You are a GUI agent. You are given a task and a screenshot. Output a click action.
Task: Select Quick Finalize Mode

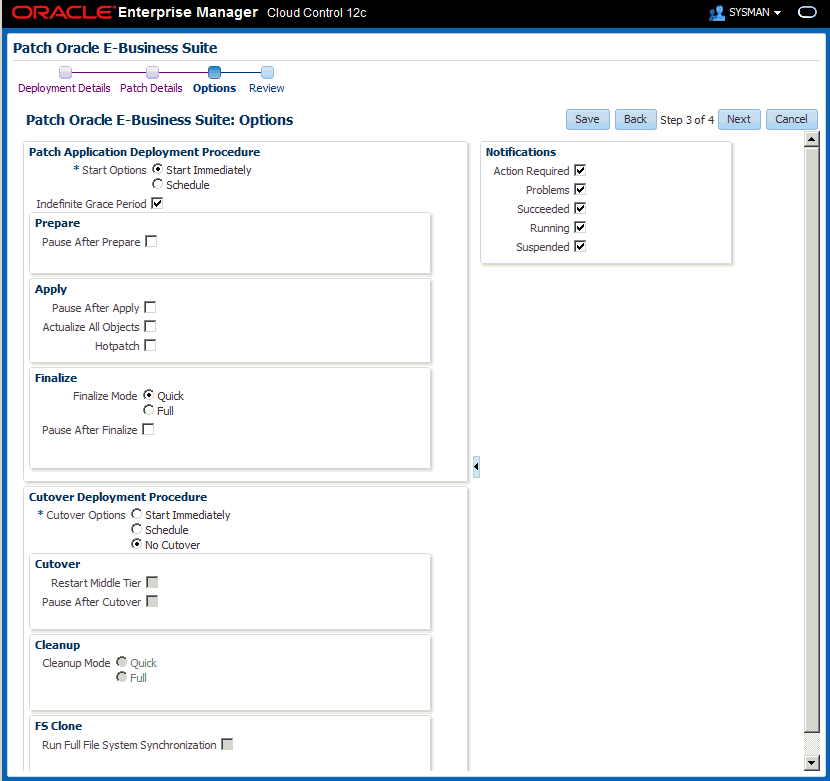pos(149,395)
